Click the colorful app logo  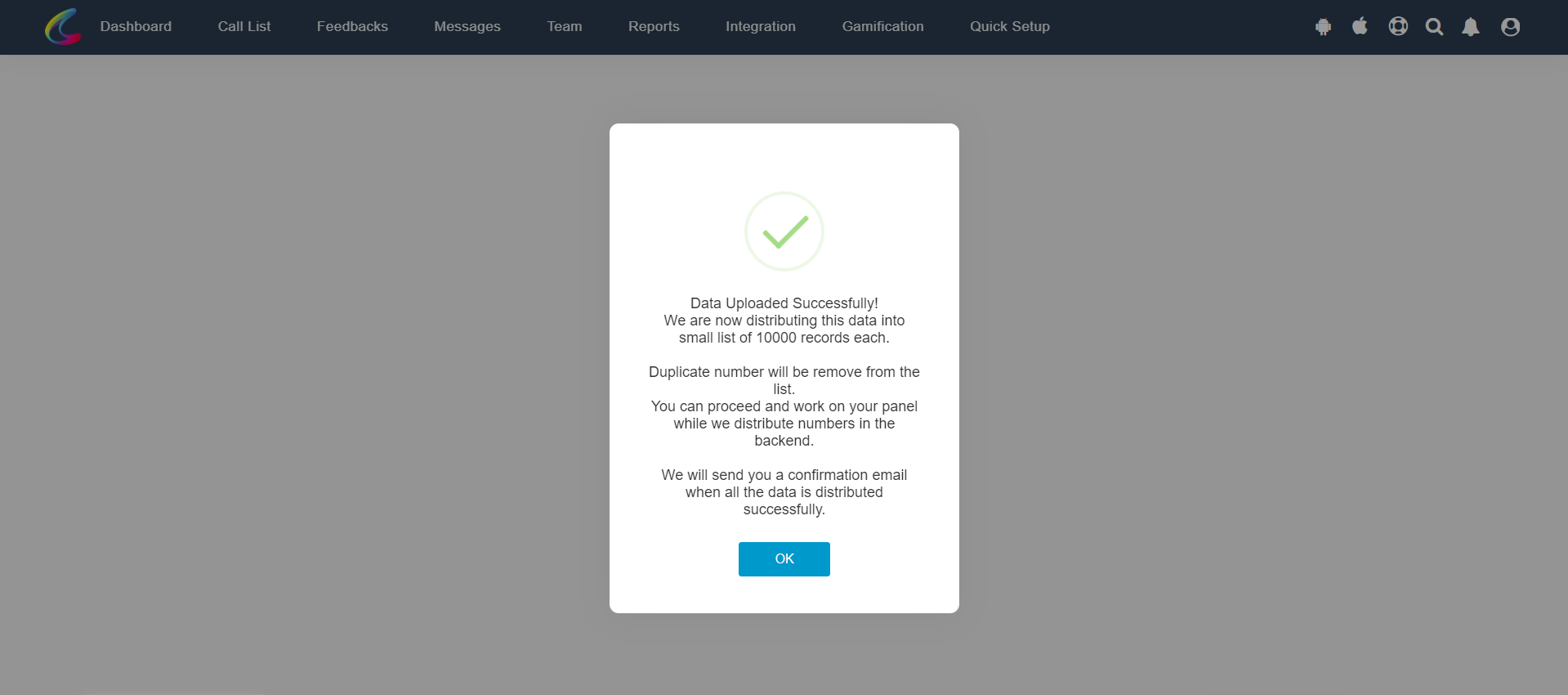click(63, 26)
